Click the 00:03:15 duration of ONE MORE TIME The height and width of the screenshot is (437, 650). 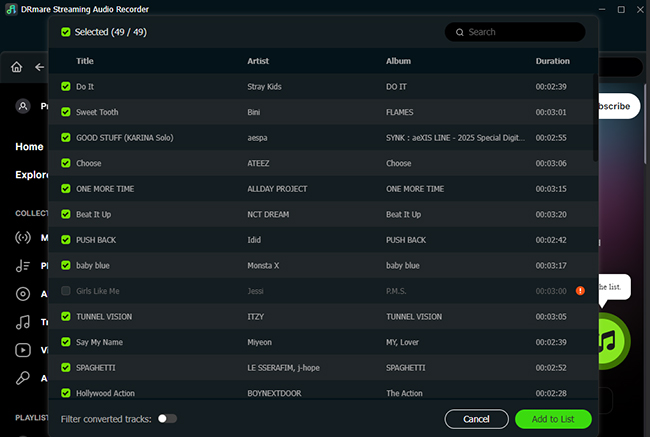551,189
